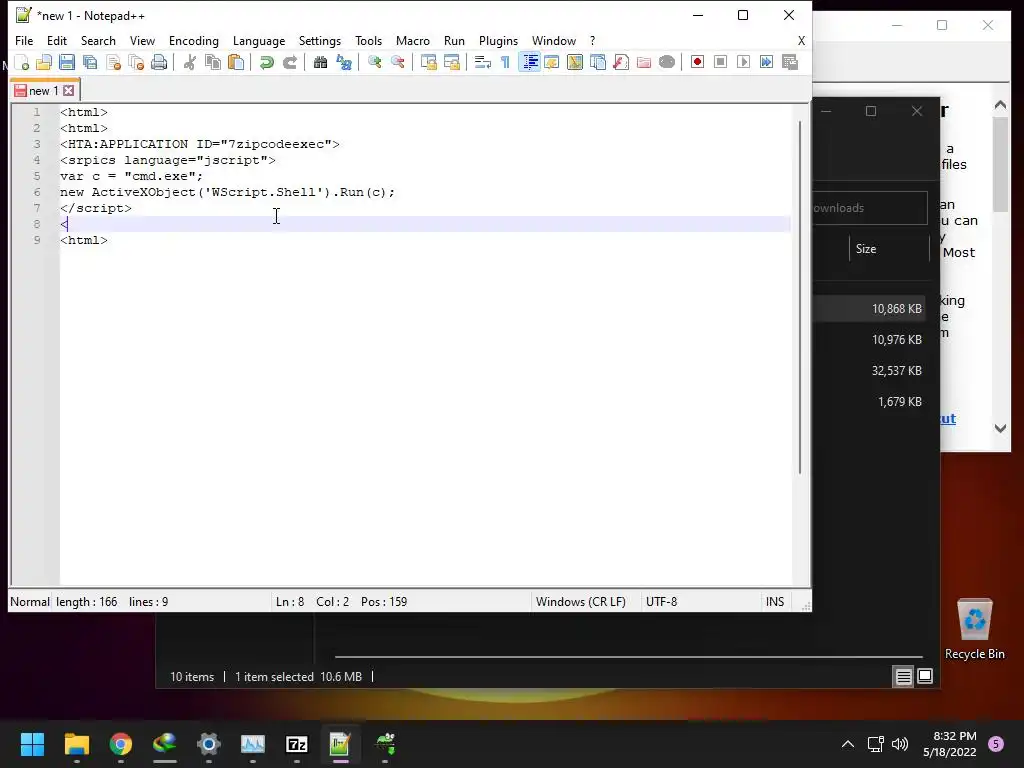This screenshot has height=768, width=1024.
Task: Open the Language menu
Action: [259, 40]
